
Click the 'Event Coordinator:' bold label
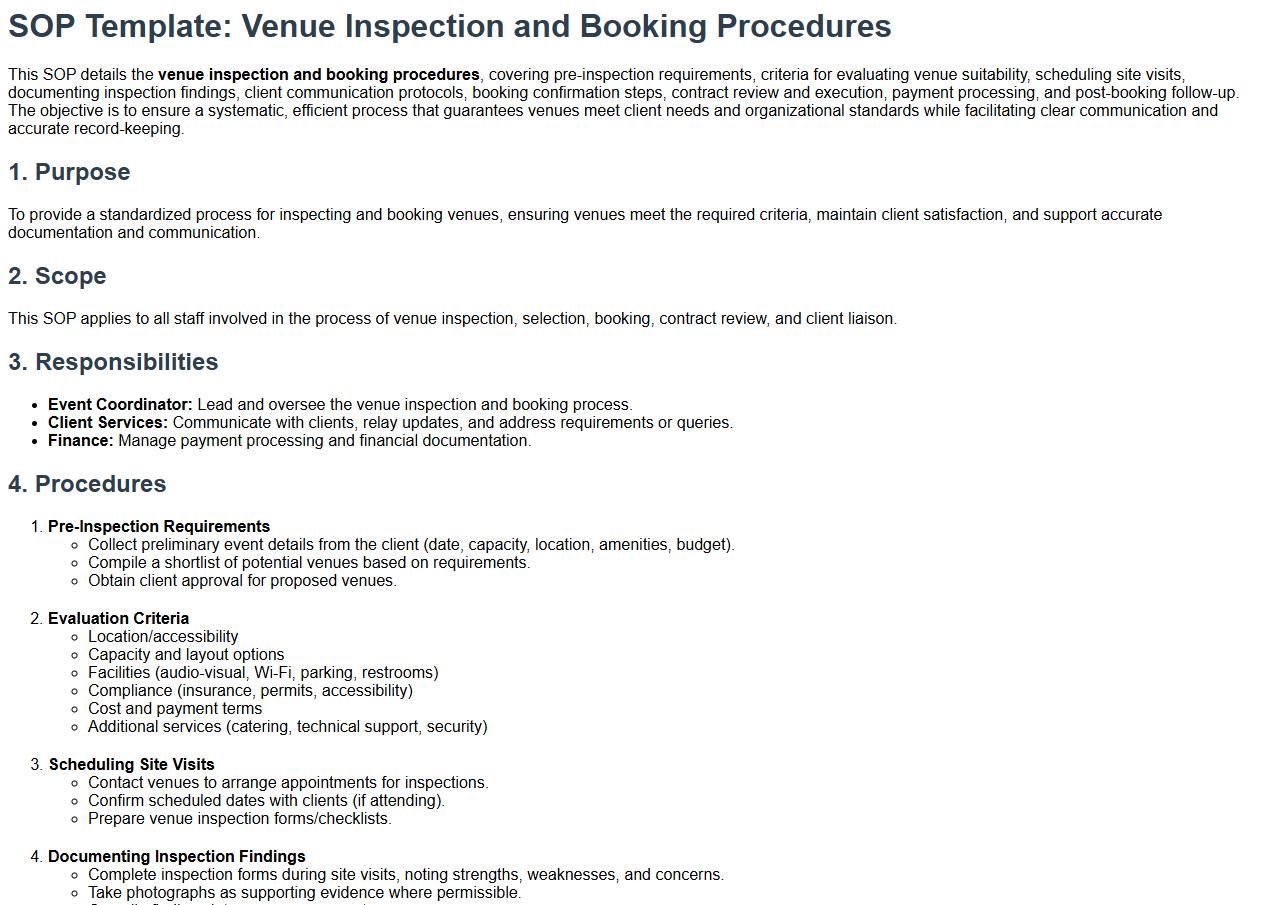pyautogui.click(x=120, y=405)
